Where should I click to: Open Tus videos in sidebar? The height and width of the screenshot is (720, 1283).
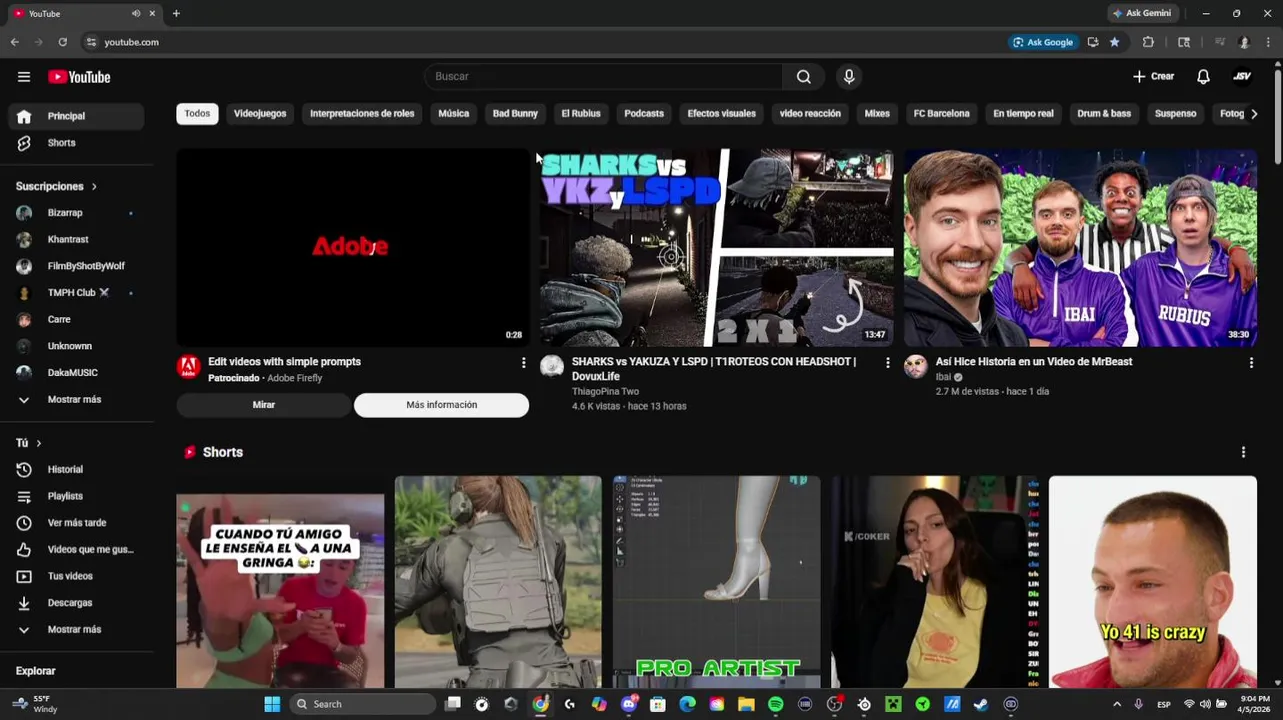point(76,576)
